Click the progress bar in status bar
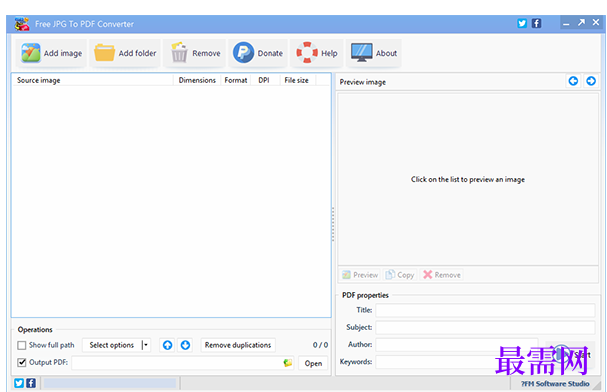The height and width of the screenshot is (392, 607). click(x=110, y=383)
